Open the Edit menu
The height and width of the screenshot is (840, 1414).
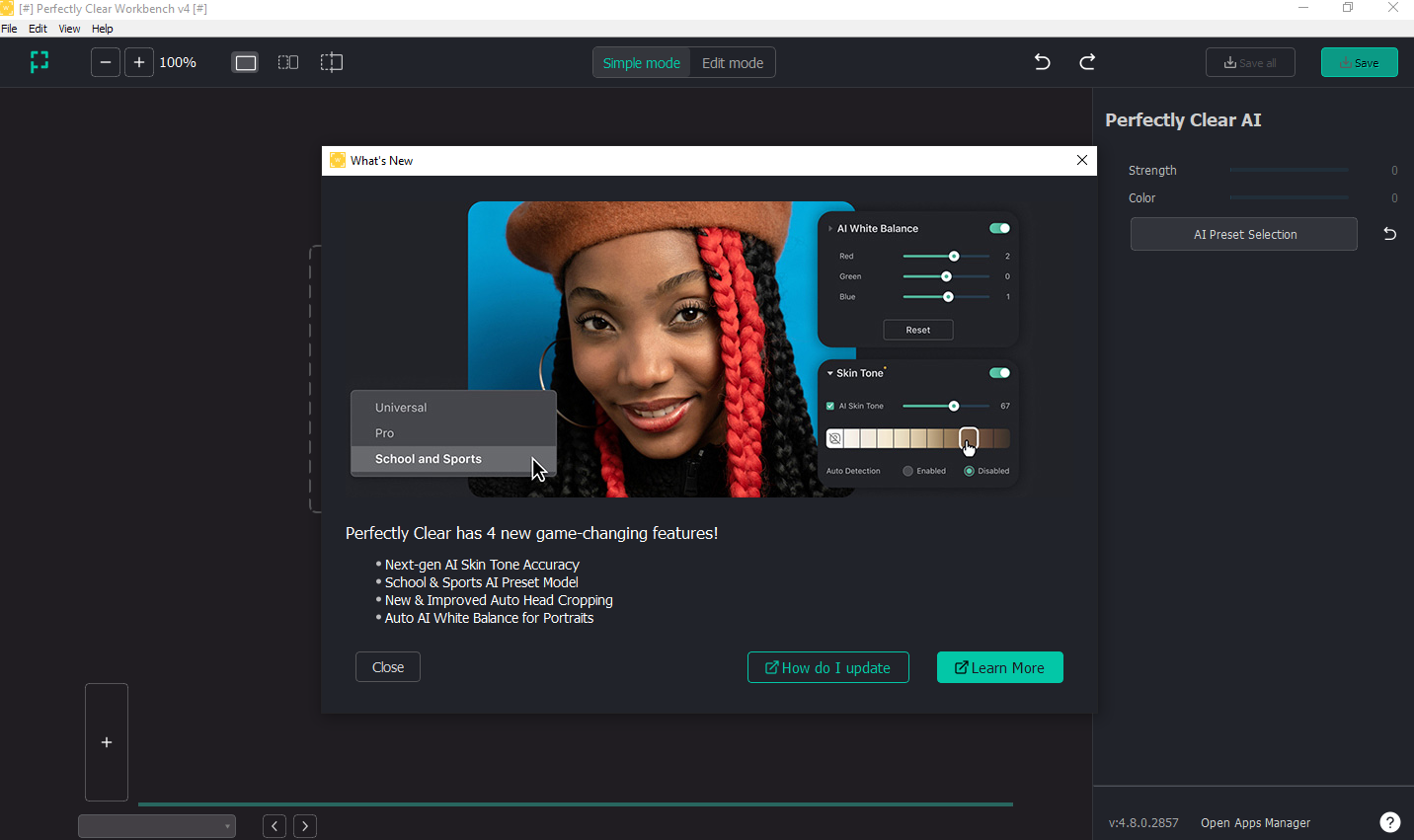[x=38, y=29]
